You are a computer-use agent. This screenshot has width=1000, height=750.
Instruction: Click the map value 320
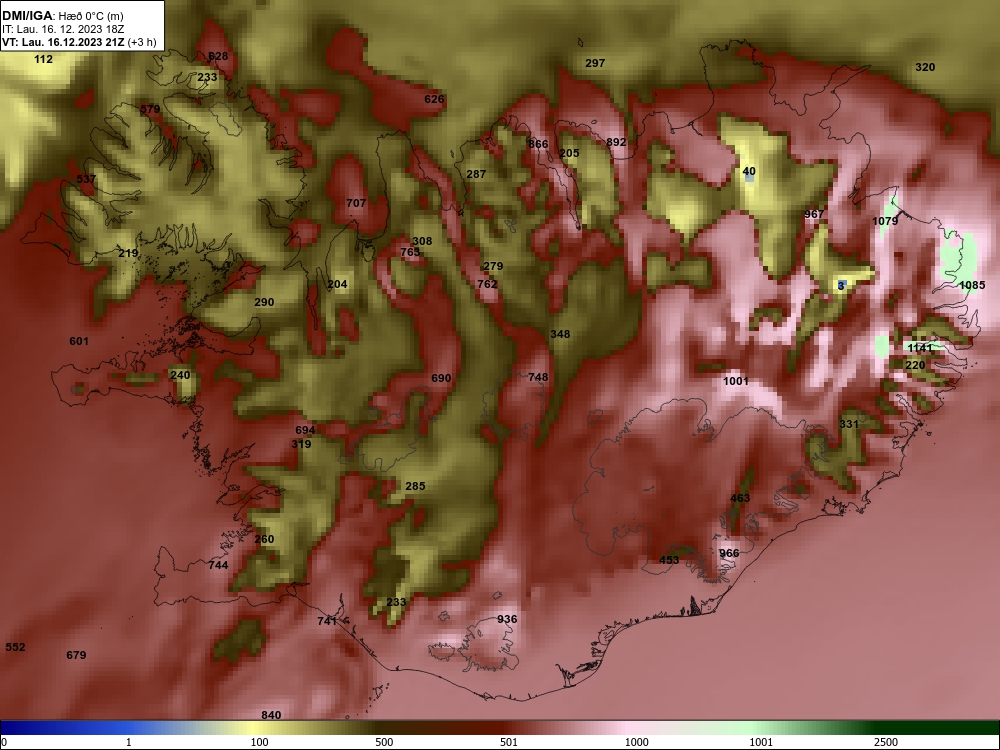(925, 67)
